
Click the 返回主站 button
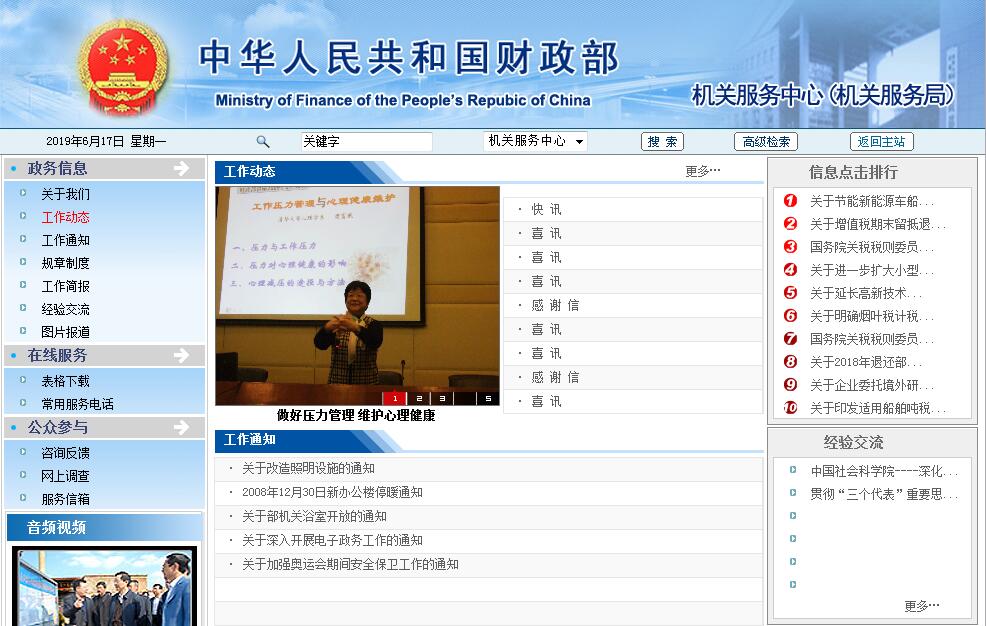point(881,142)
